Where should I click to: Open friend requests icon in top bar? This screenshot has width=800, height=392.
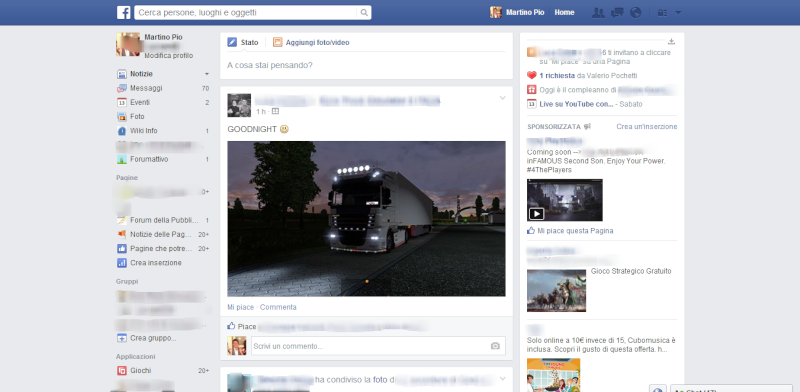[x=598, y=13]
